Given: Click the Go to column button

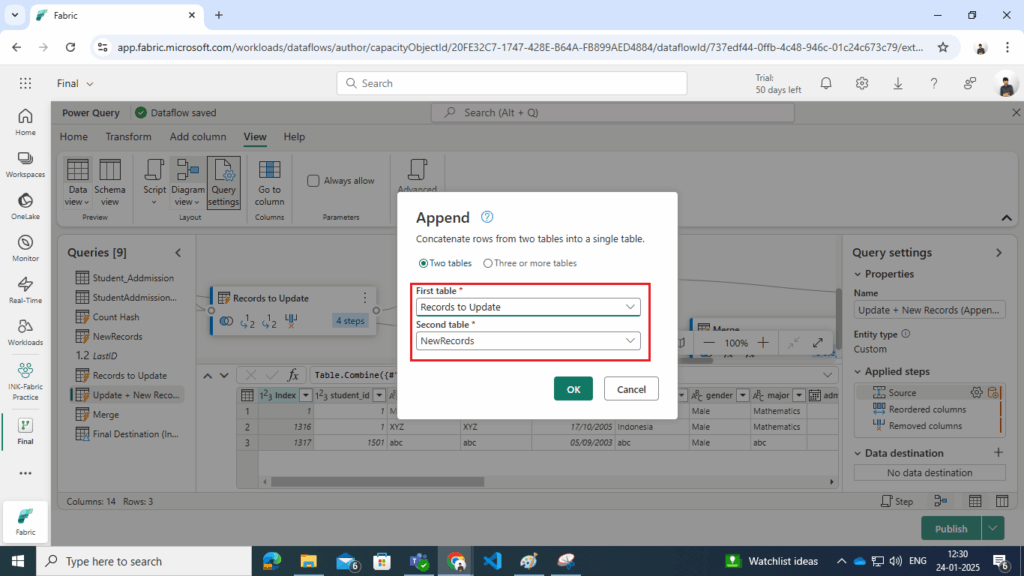Looking at the screenshot, I should 269,182.
